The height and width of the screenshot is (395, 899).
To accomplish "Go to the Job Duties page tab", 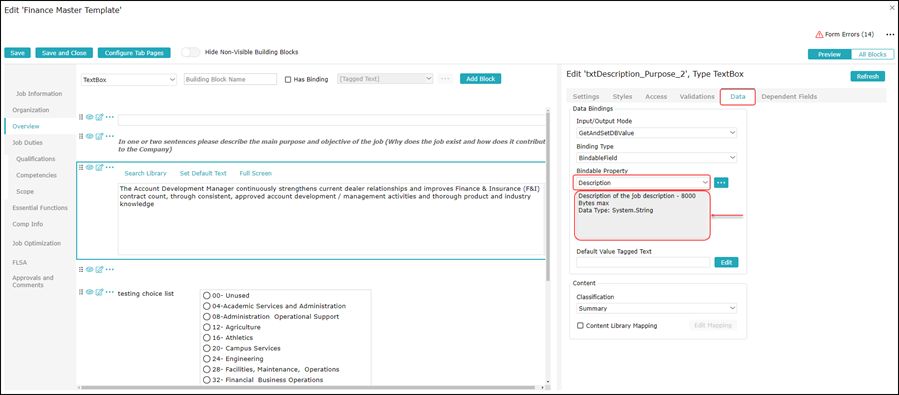I will 28,142.
